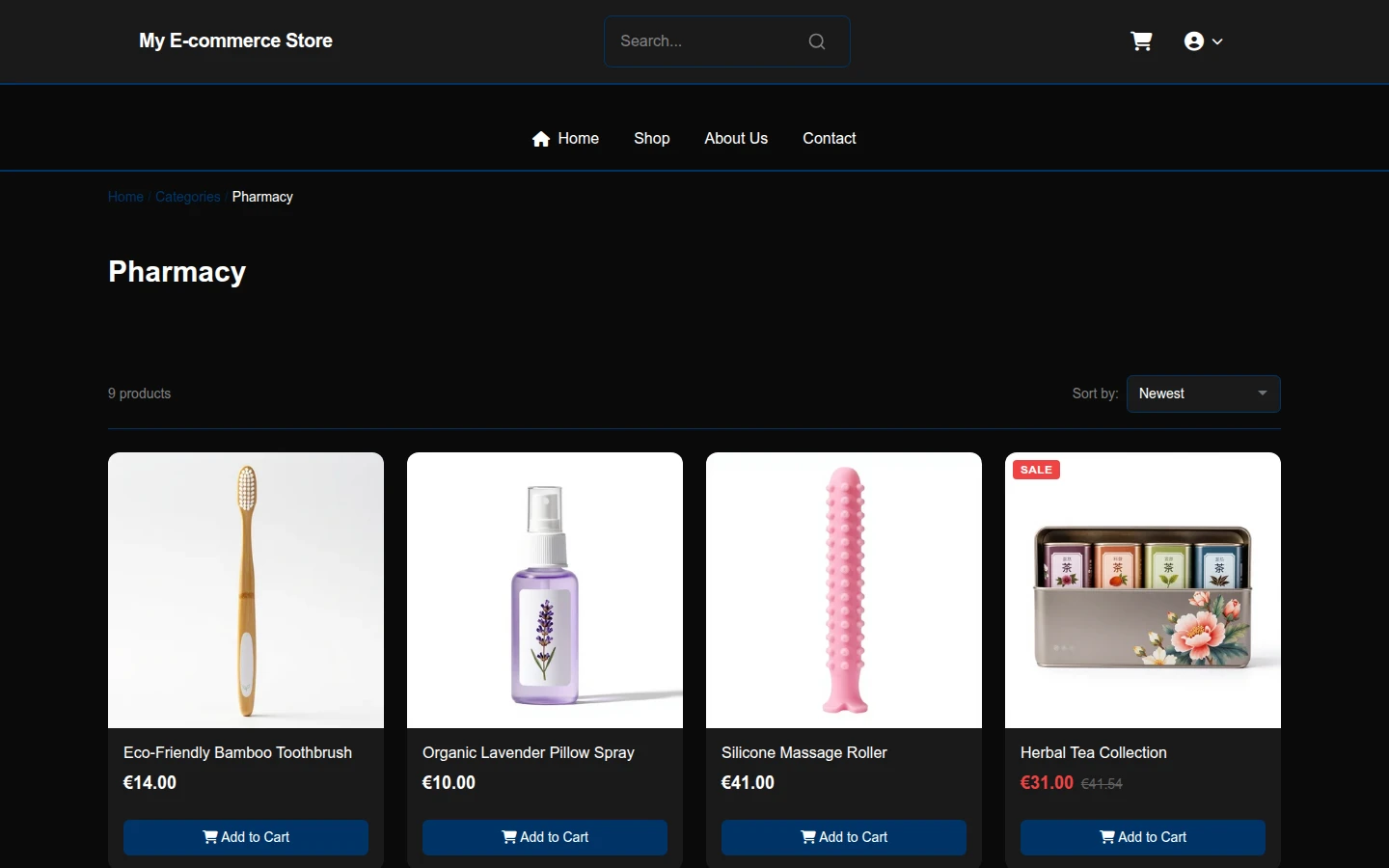Click the Categories breadcrumb link
1389x868 pixels.
click(188, 197)
